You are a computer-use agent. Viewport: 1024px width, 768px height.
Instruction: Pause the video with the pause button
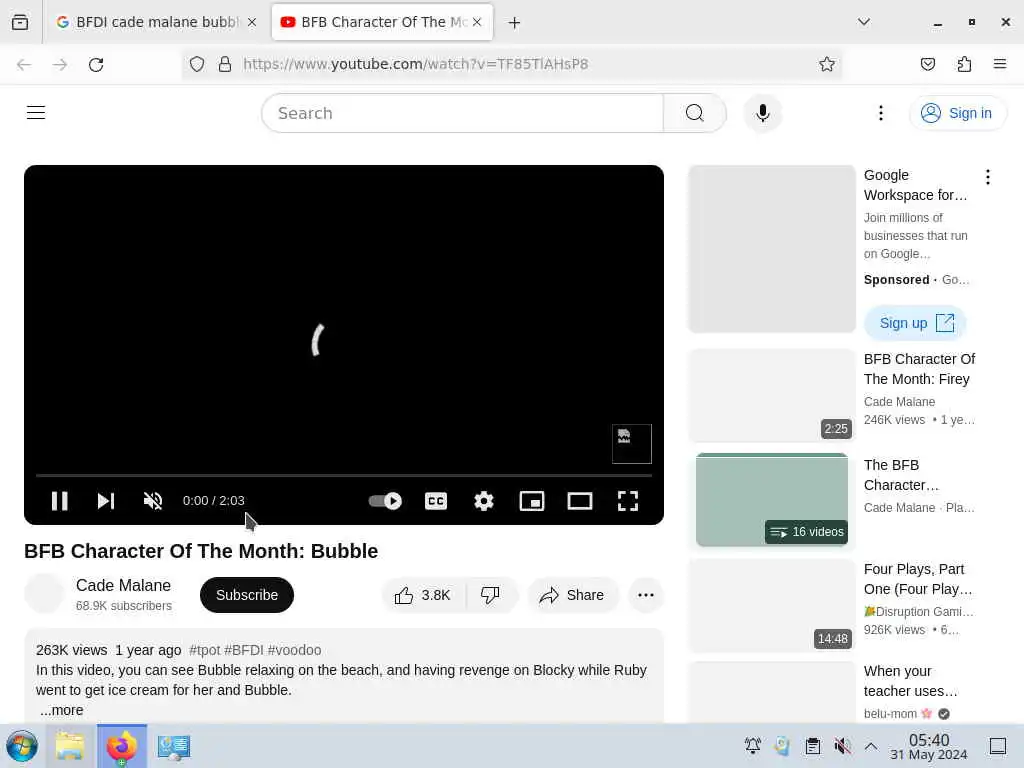(x=59, y=501)
